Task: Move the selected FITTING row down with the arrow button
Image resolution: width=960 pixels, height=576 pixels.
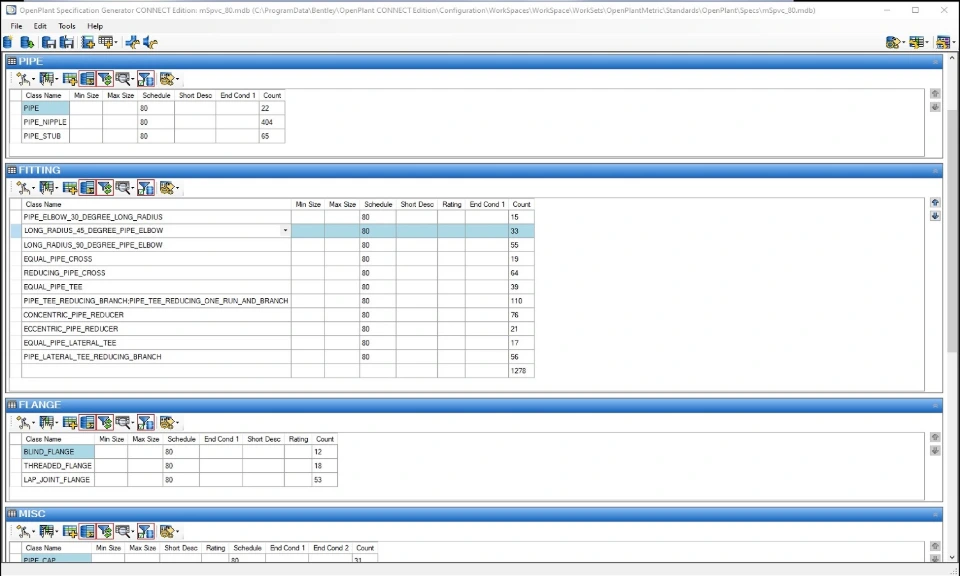Action: click(935, 214)
